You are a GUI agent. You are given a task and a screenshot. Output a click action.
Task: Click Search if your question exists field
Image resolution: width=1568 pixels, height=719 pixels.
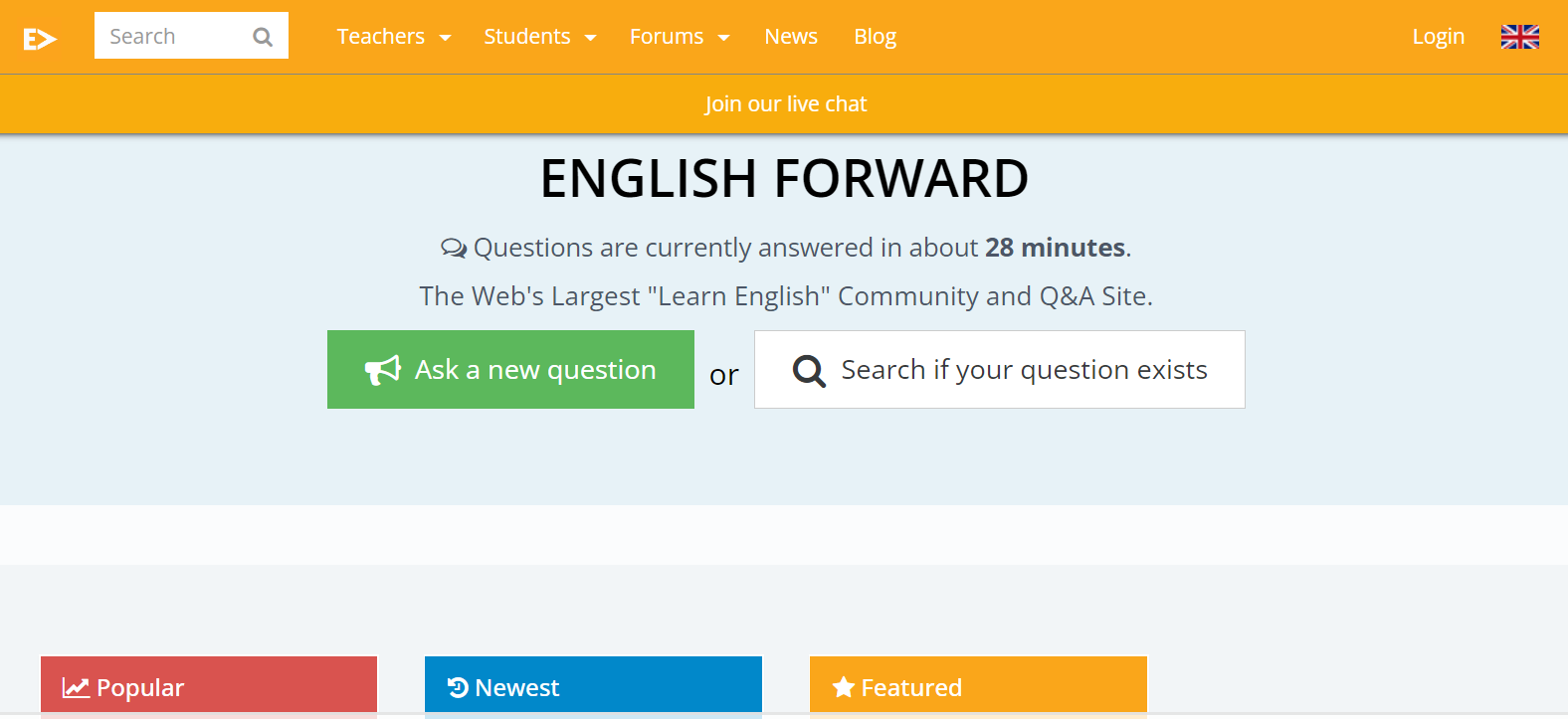click(1000, 369)
